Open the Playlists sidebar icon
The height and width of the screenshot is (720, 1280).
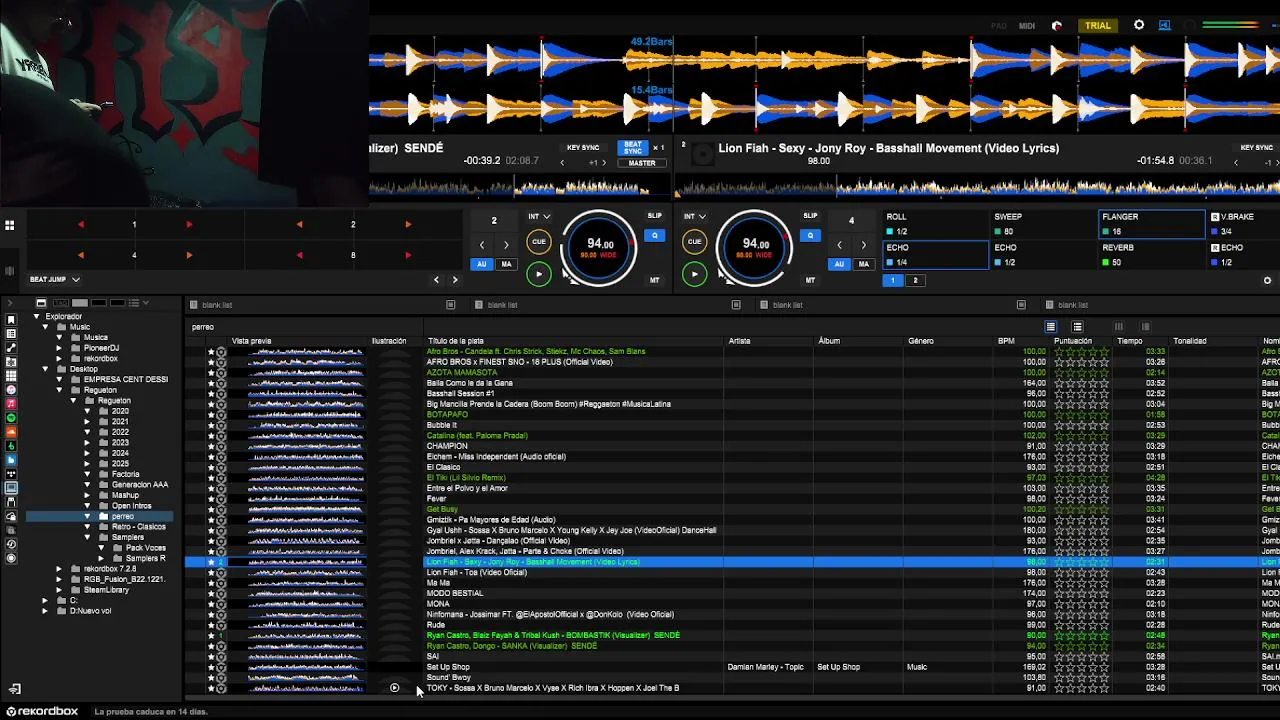[x=11, y=333]
